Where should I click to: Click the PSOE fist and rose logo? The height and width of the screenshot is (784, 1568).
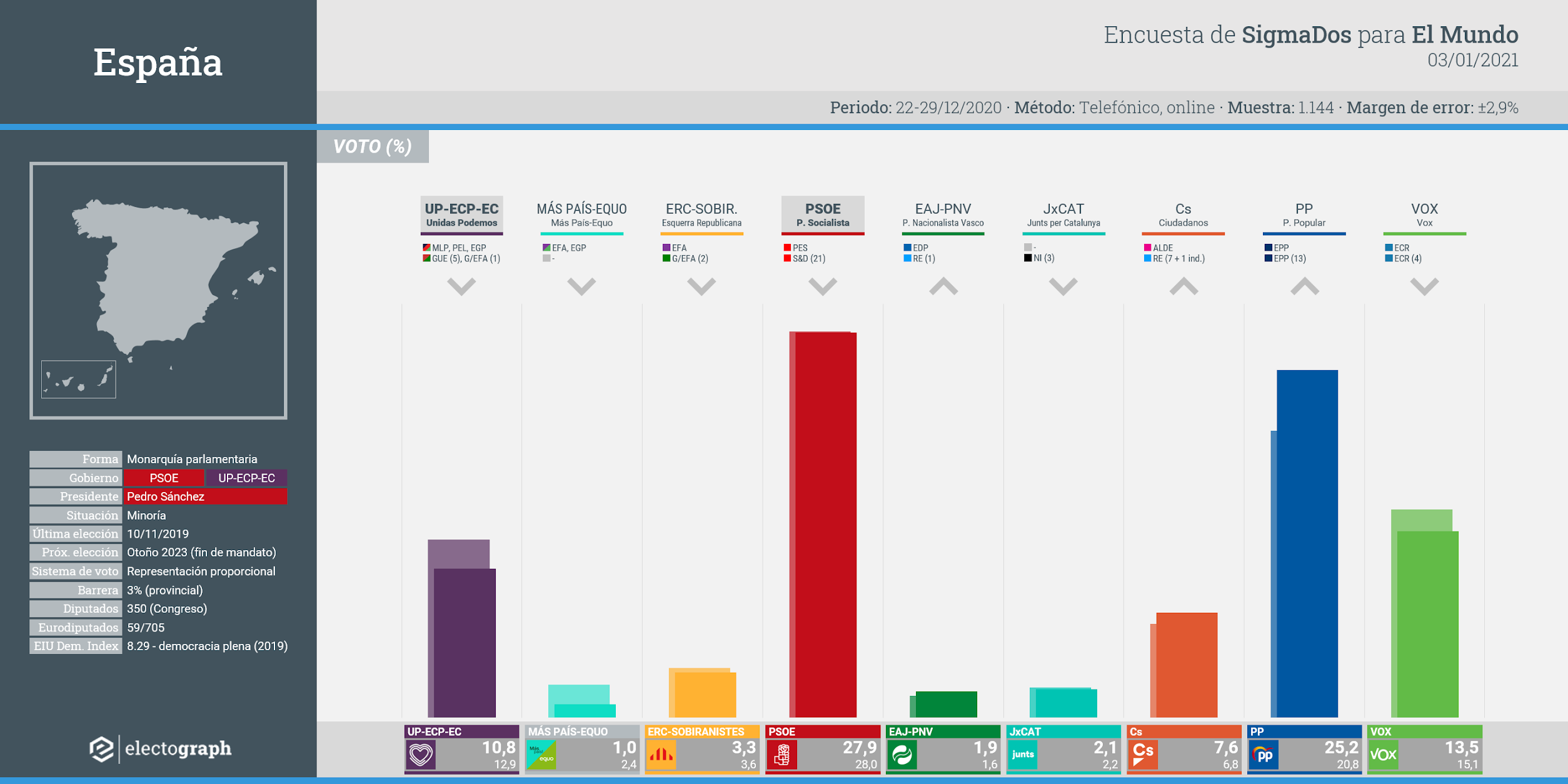781,755
